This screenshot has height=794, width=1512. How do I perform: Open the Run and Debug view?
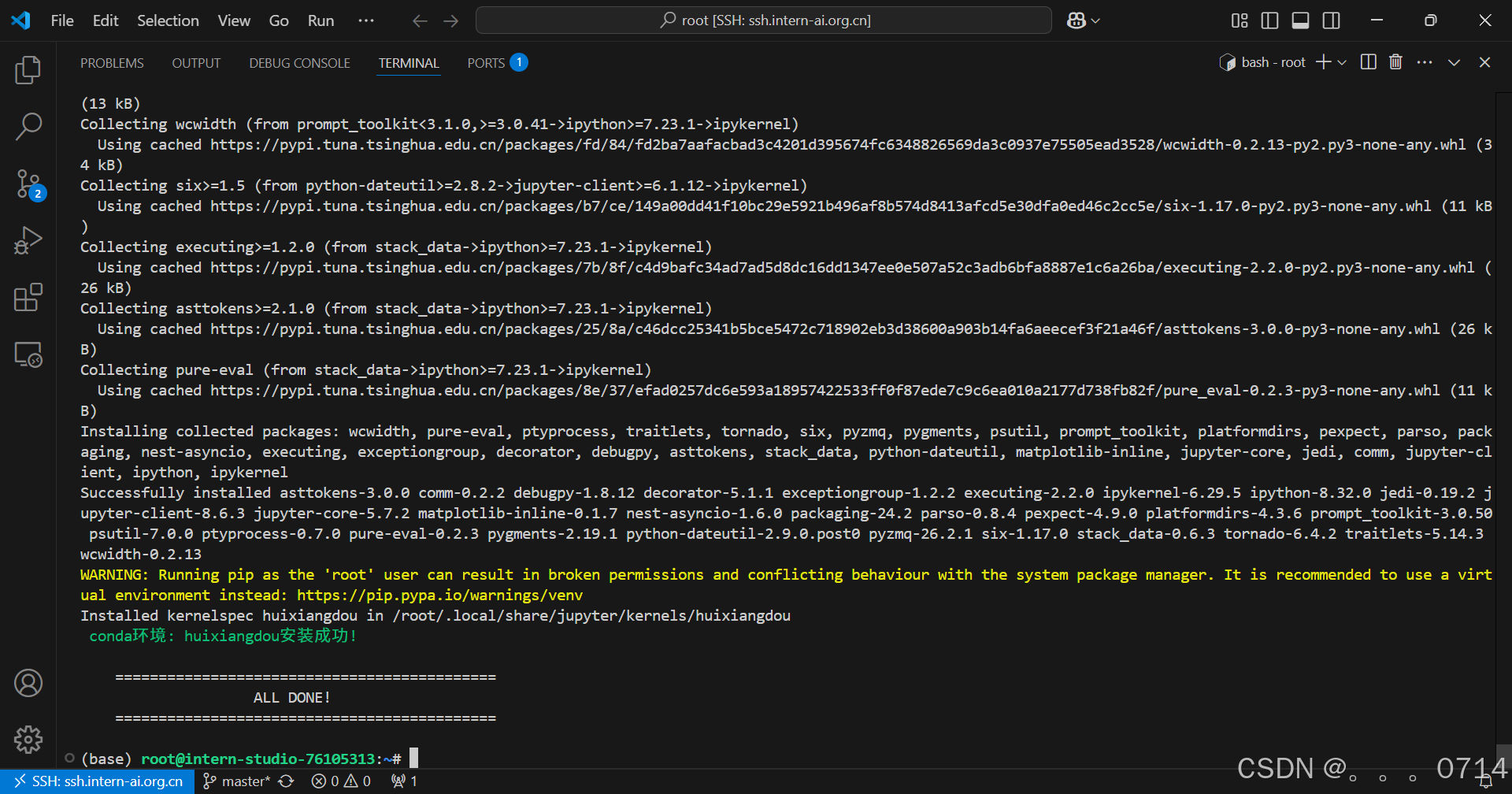pos(28,240)
